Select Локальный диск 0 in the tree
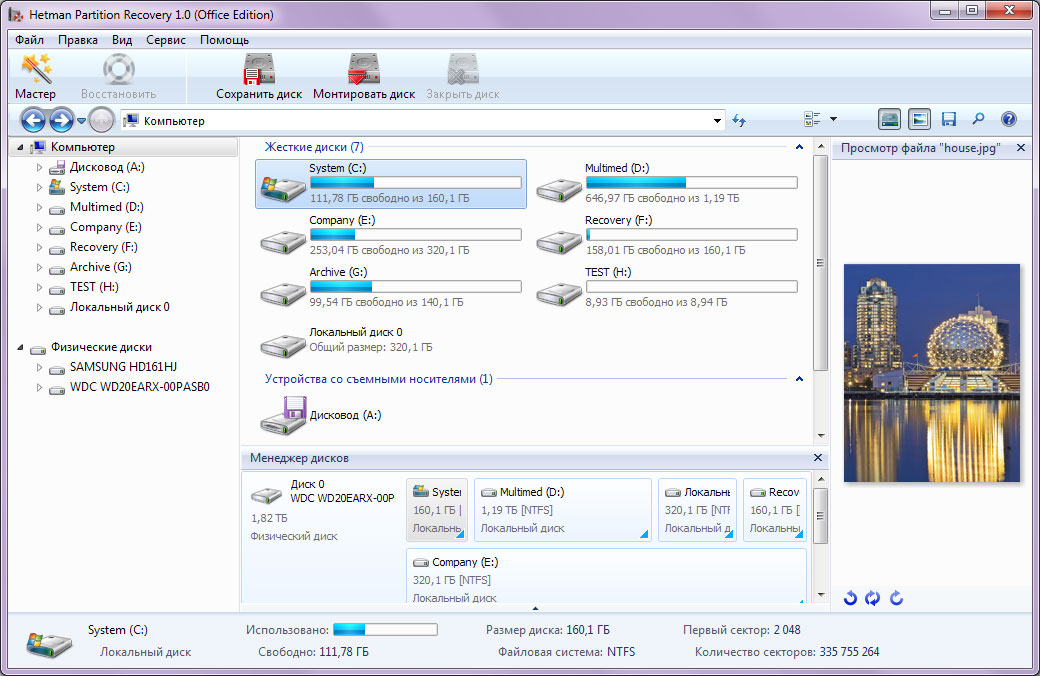 (x=119, y=307)
